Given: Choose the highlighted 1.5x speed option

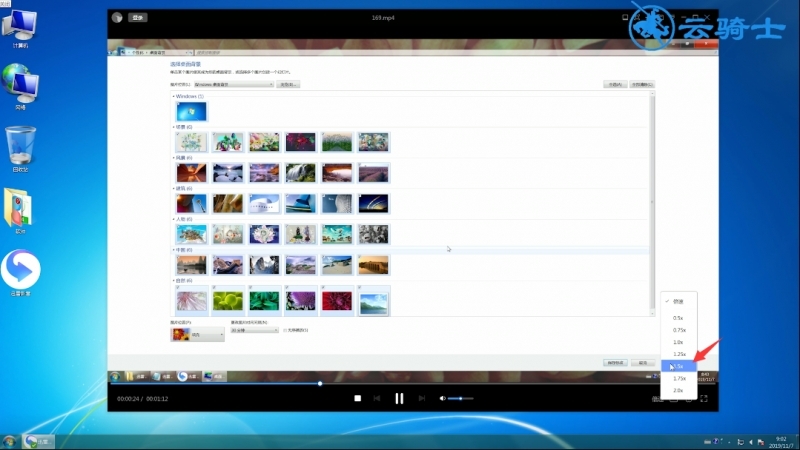Looking at the screenshot, I should coord(679,366).
